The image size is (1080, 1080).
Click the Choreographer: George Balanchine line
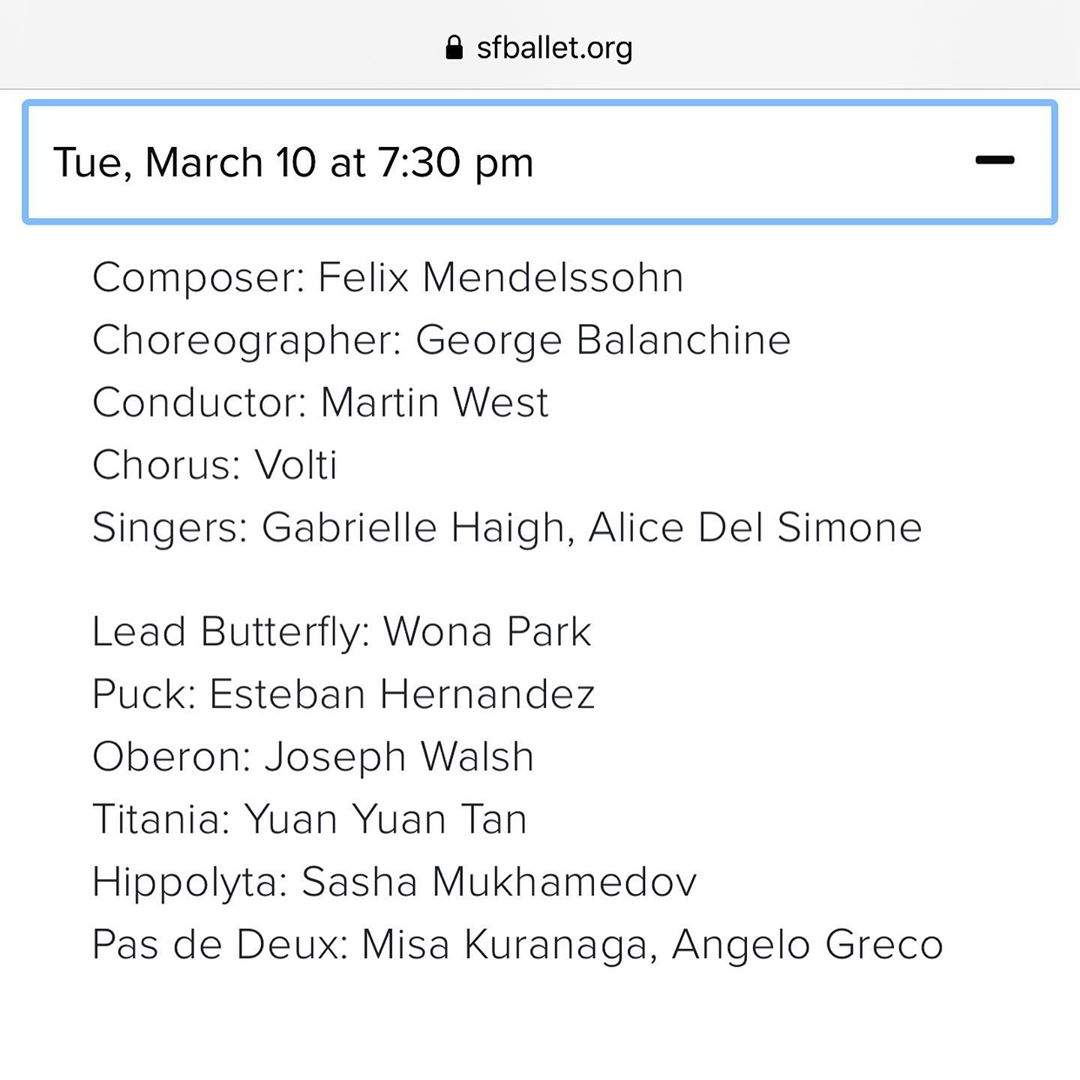click(441, 340)
